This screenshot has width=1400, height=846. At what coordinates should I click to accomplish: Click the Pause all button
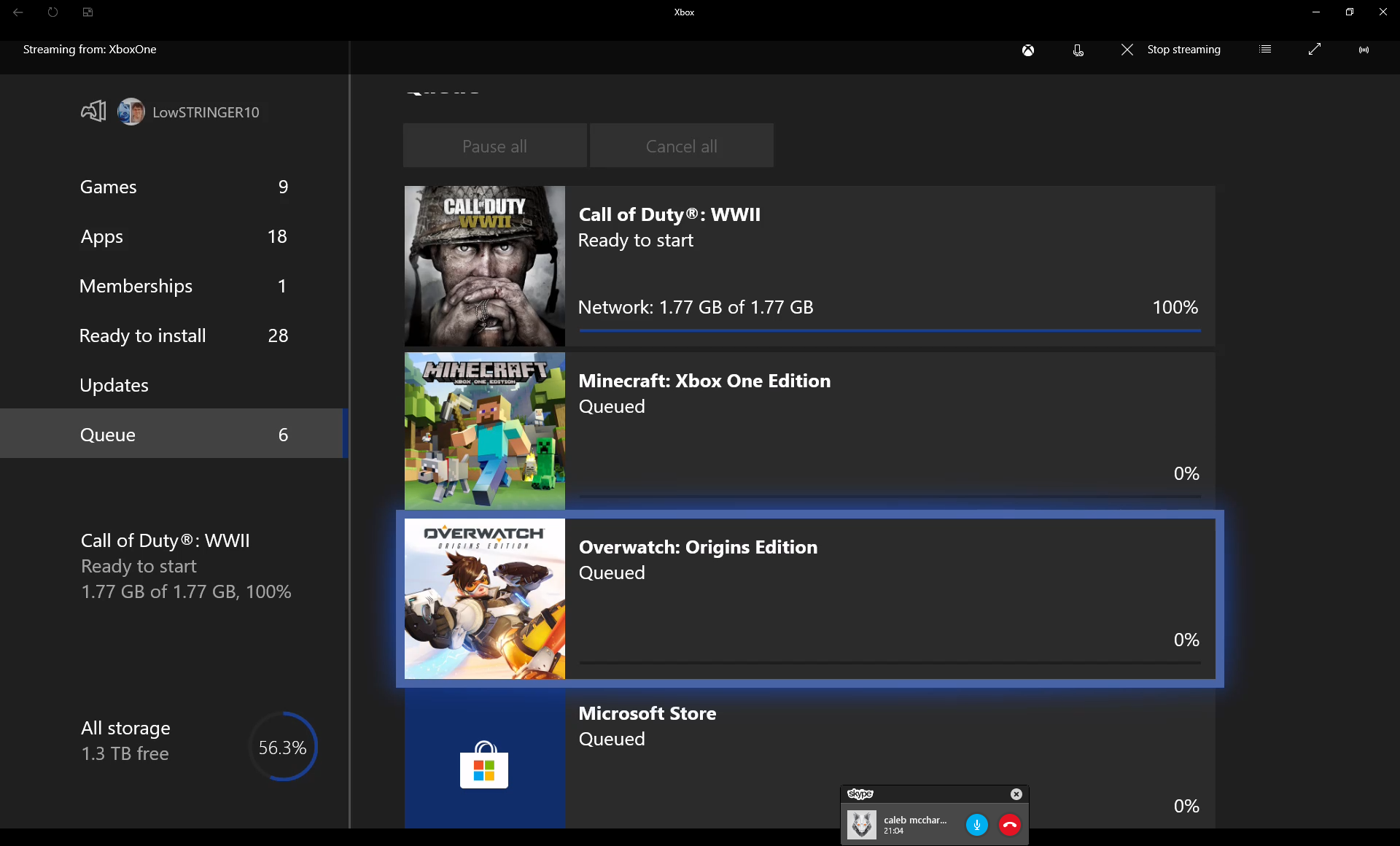(x=495, y=145)
